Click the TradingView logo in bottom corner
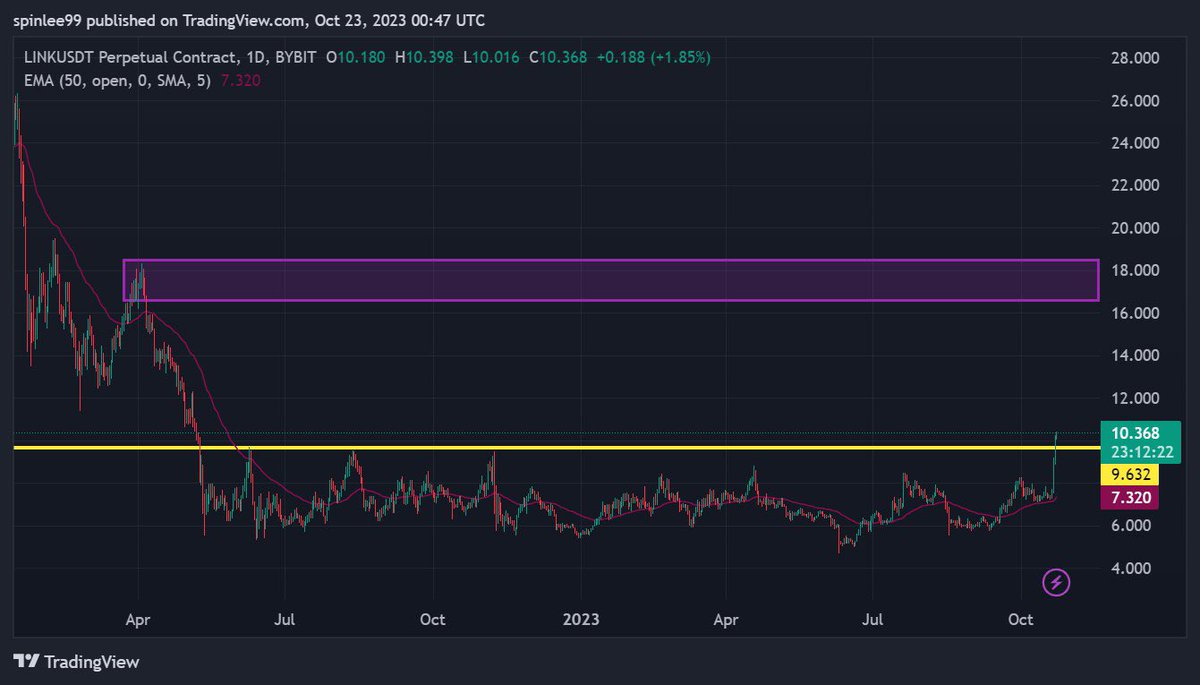Screen dimensions: 1200x685 tap(75, 662)
